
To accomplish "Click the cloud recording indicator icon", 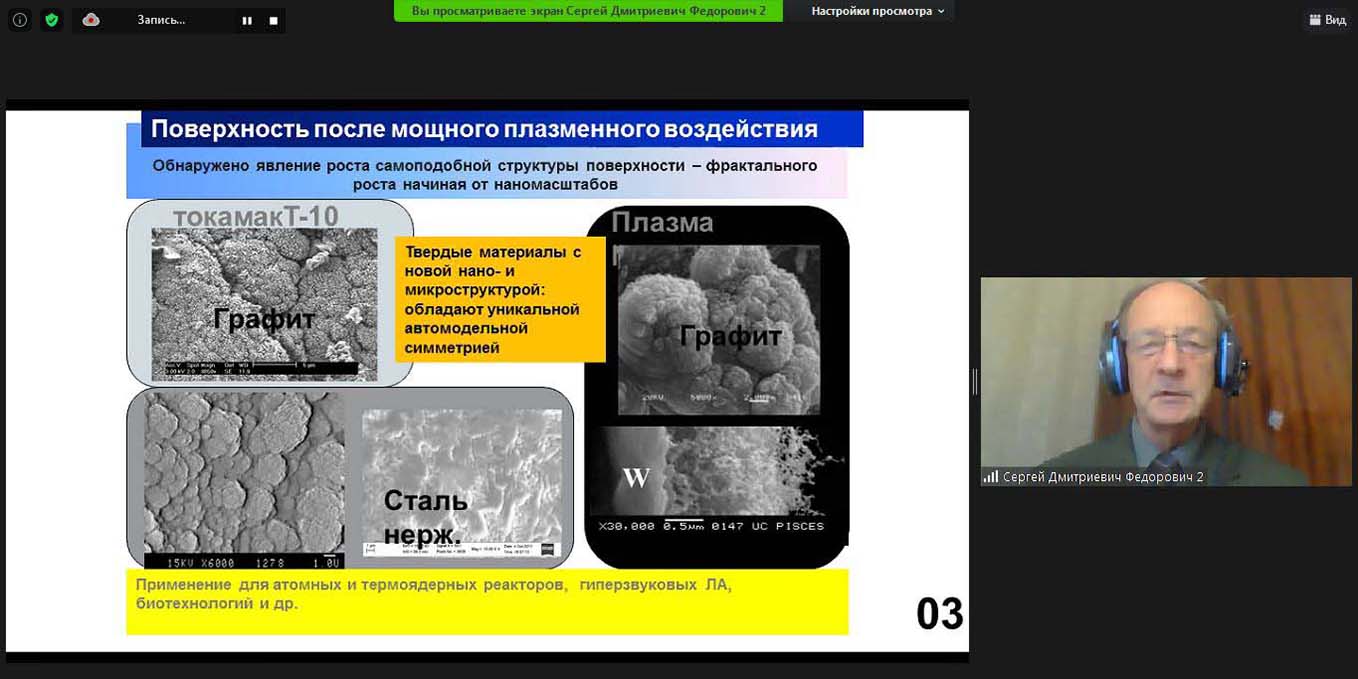I will [x=91, y=20].
